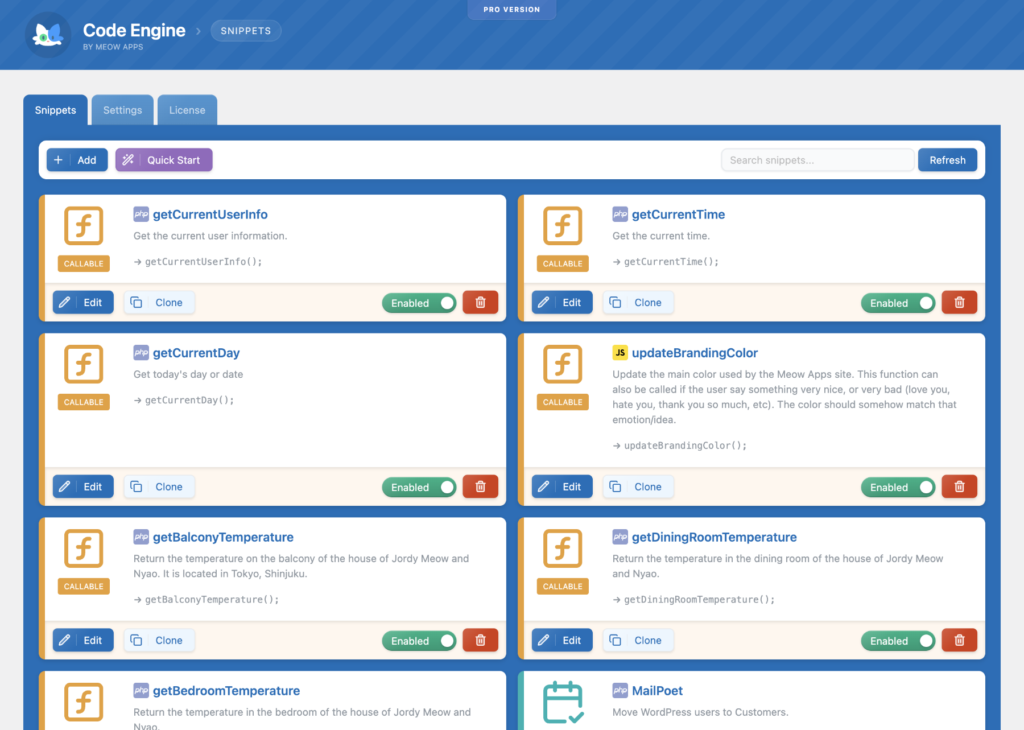Turn off getBalconyTemperature Enabled toggle
This screenshot has width=1024, height=730.
click(x=419, y=641)
